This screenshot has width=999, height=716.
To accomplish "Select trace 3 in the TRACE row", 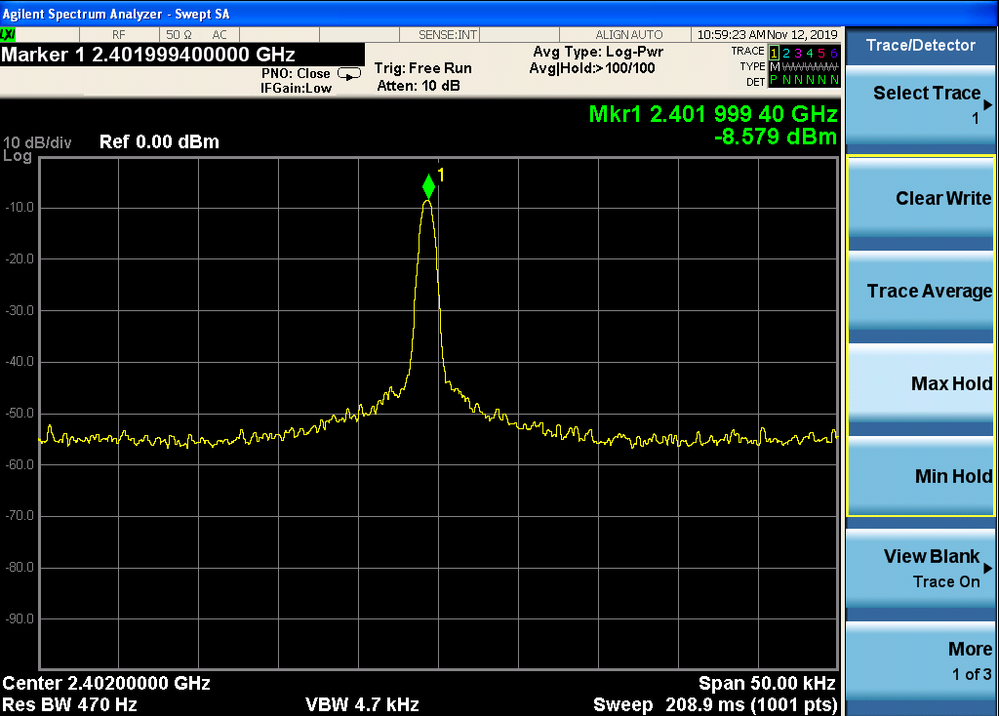I will 798,53.
